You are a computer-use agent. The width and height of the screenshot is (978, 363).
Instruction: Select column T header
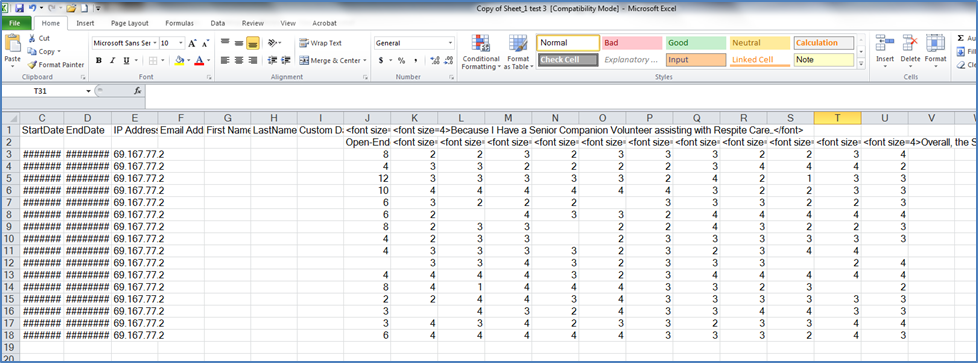click(x=837, y=118)
